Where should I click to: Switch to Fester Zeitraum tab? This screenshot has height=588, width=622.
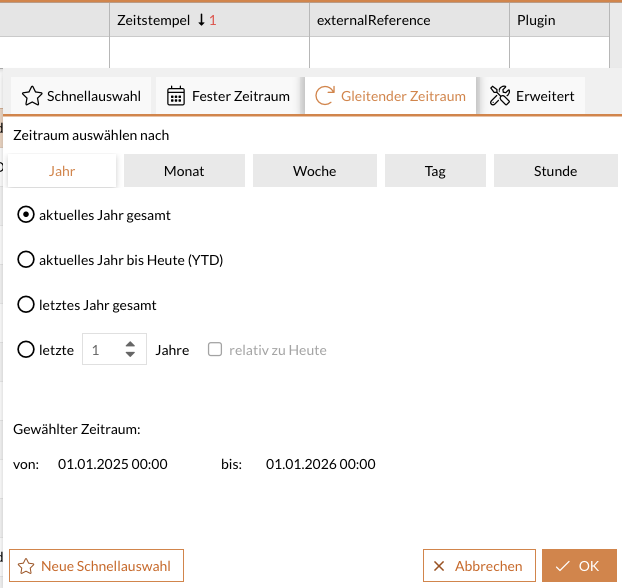228,96
